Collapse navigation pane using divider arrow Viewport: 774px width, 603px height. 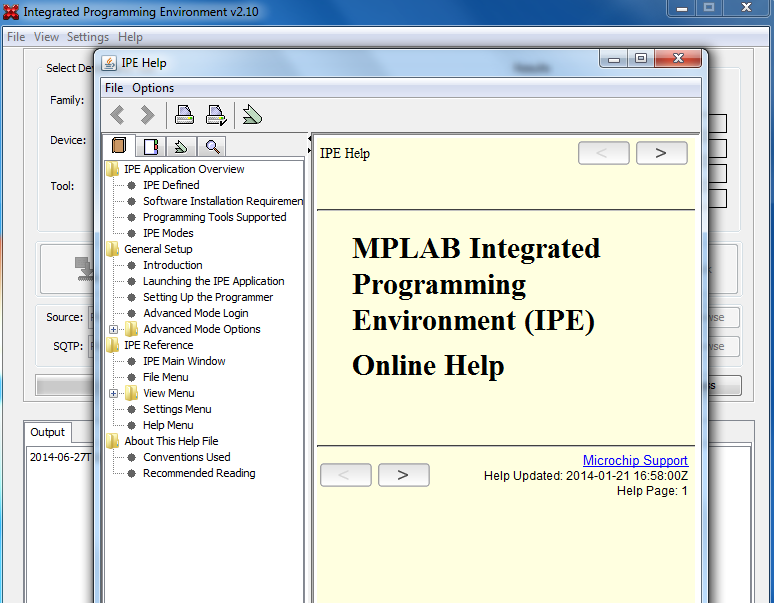click(x=309, y=139)
